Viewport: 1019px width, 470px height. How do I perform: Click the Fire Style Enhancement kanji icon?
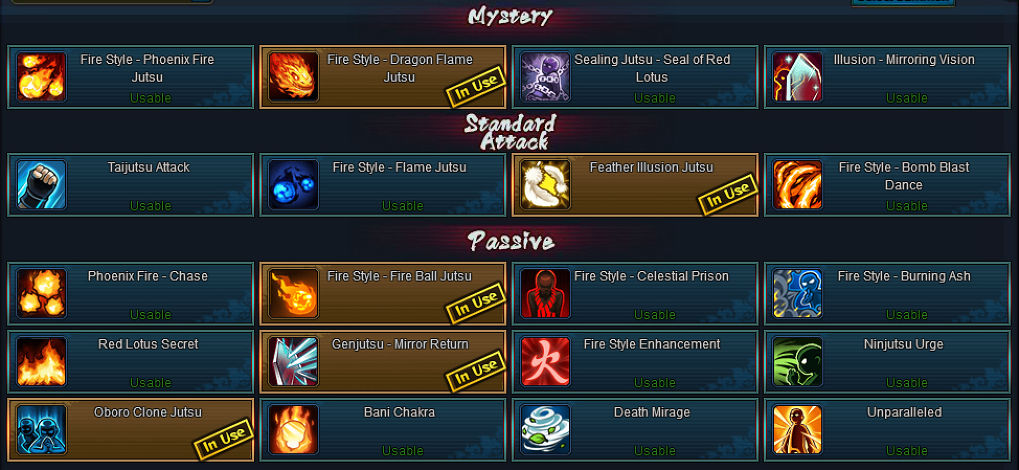pos(545,361)
